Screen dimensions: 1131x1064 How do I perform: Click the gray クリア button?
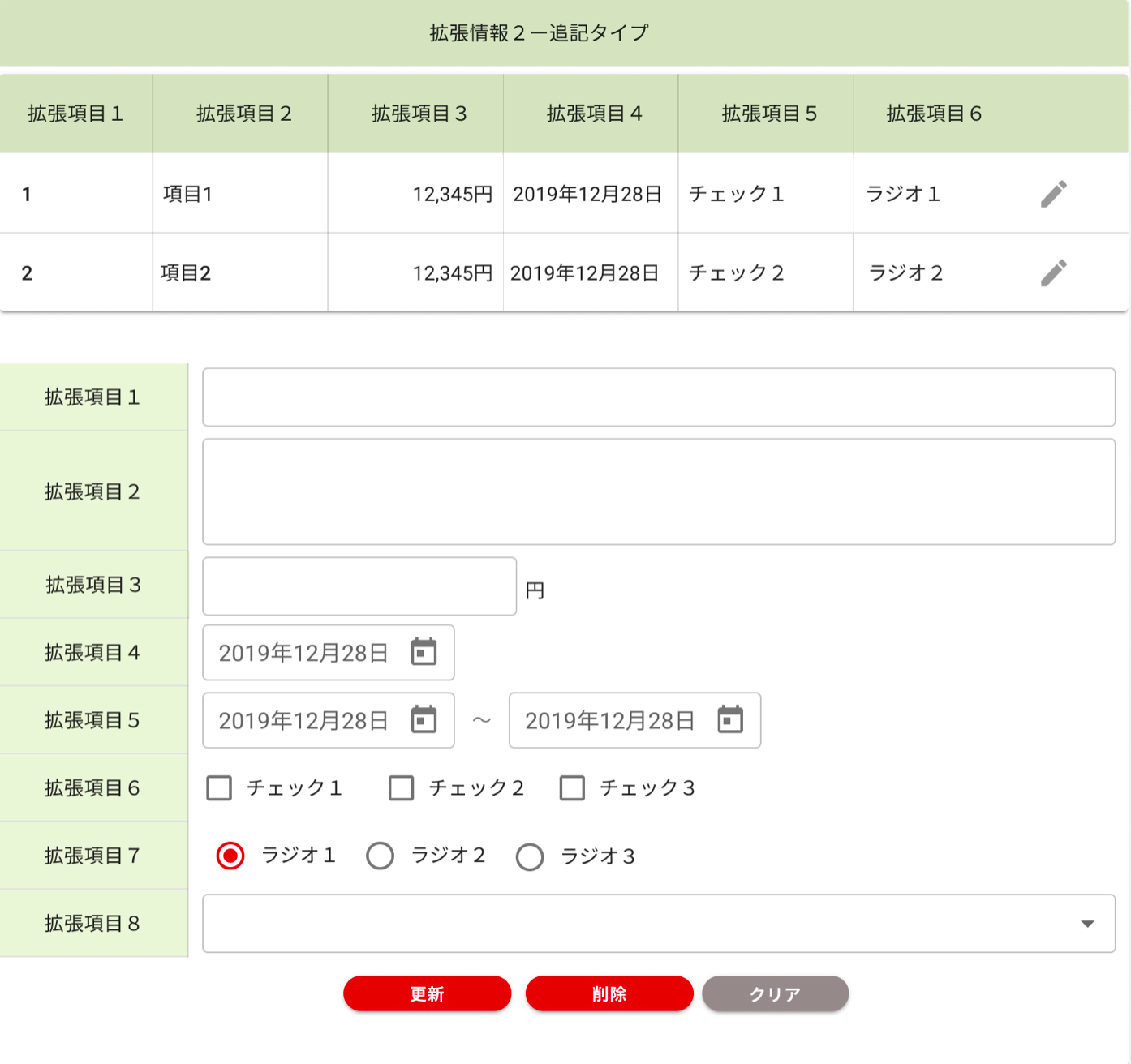775,993
